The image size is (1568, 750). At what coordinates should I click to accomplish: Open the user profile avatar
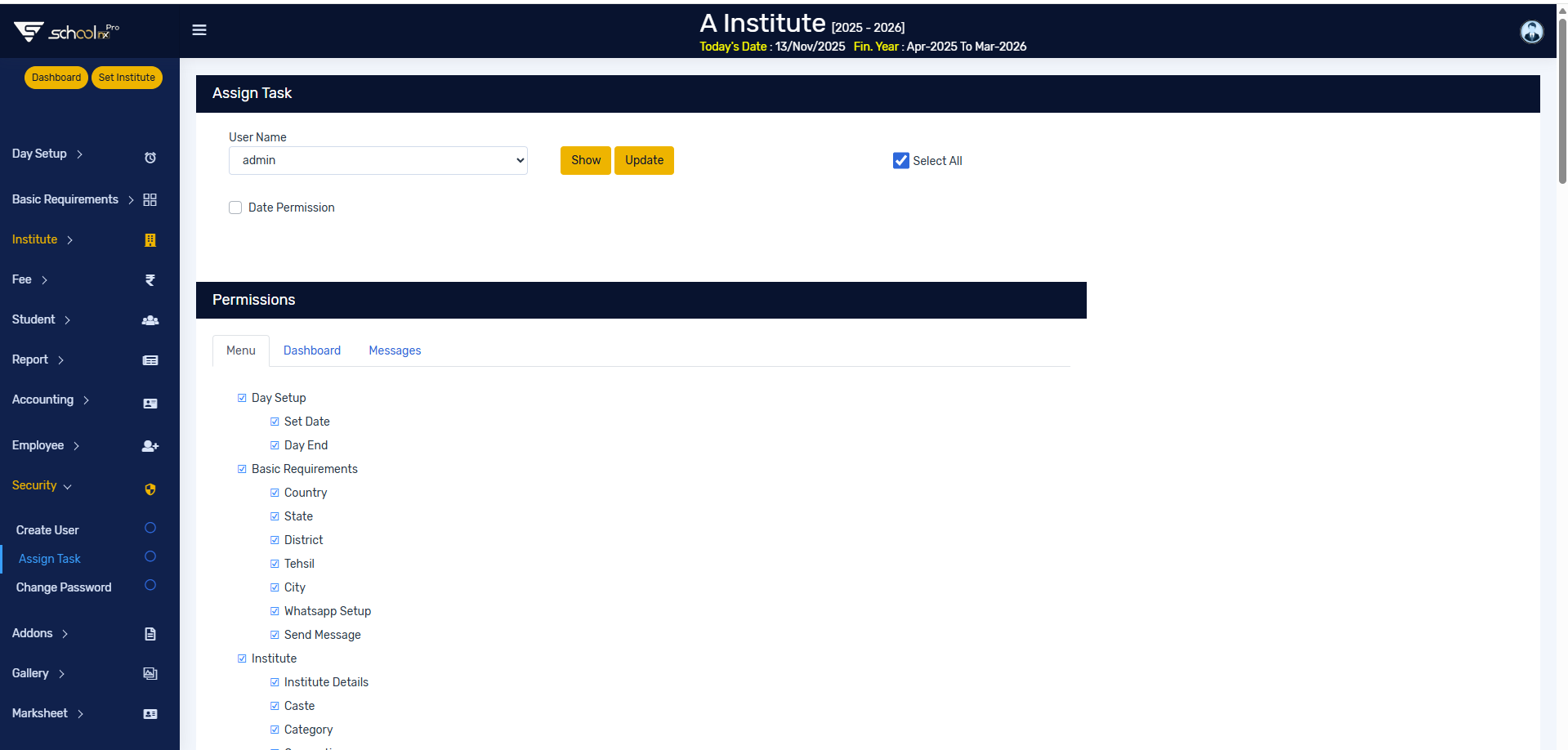click(1531, 31)
